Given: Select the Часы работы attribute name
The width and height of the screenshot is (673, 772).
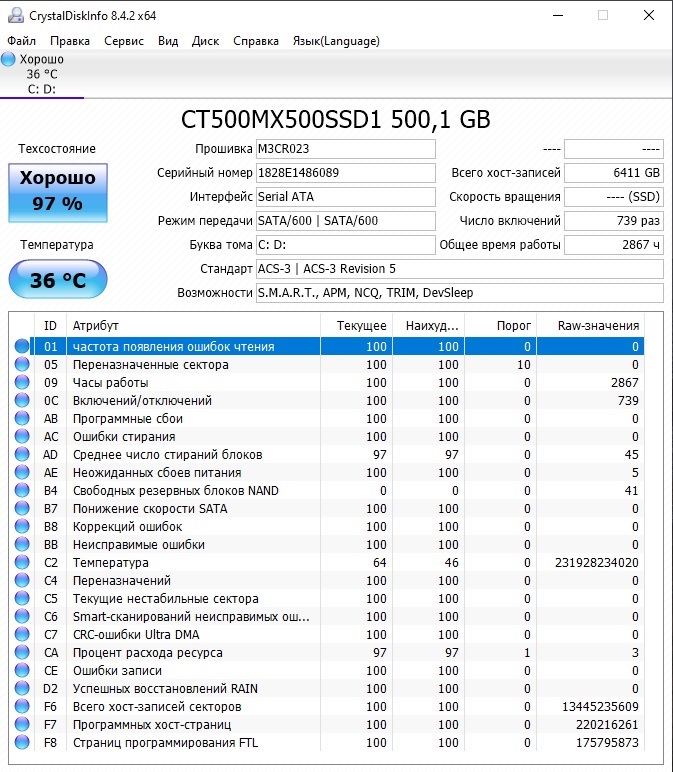Looking at the screenshot, I should tap(110, 383).
